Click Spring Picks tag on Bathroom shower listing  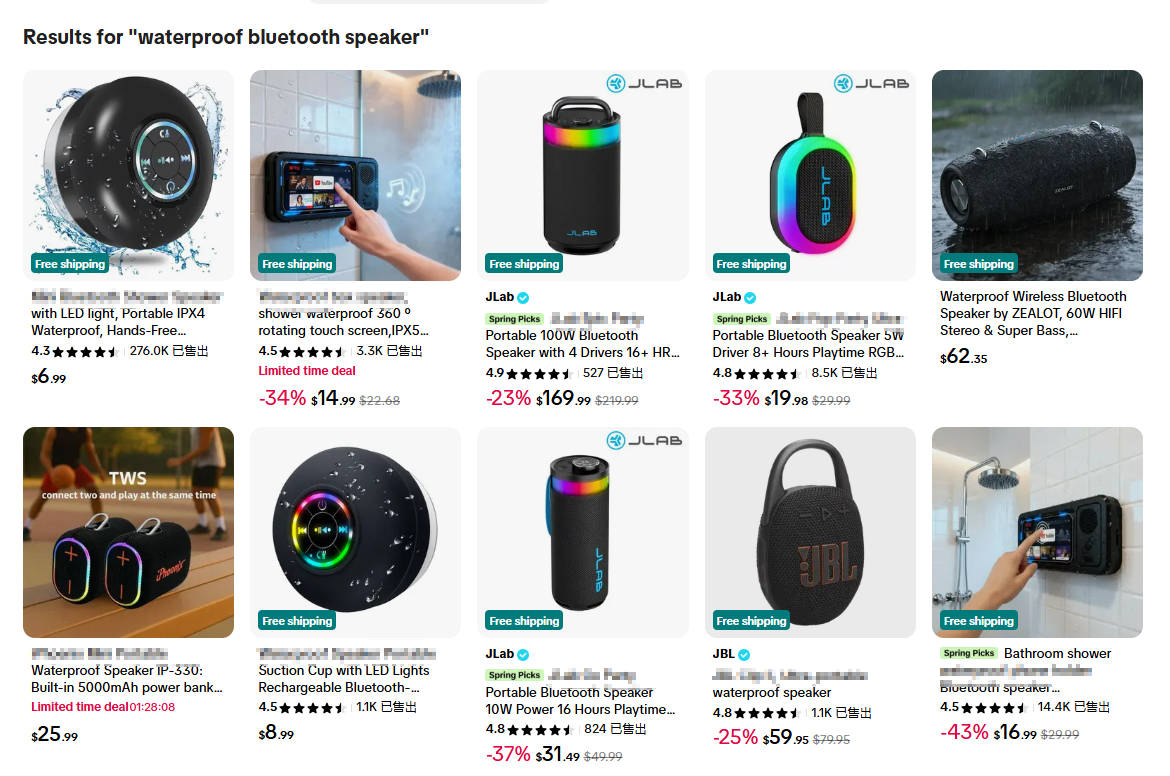(969, 654)
